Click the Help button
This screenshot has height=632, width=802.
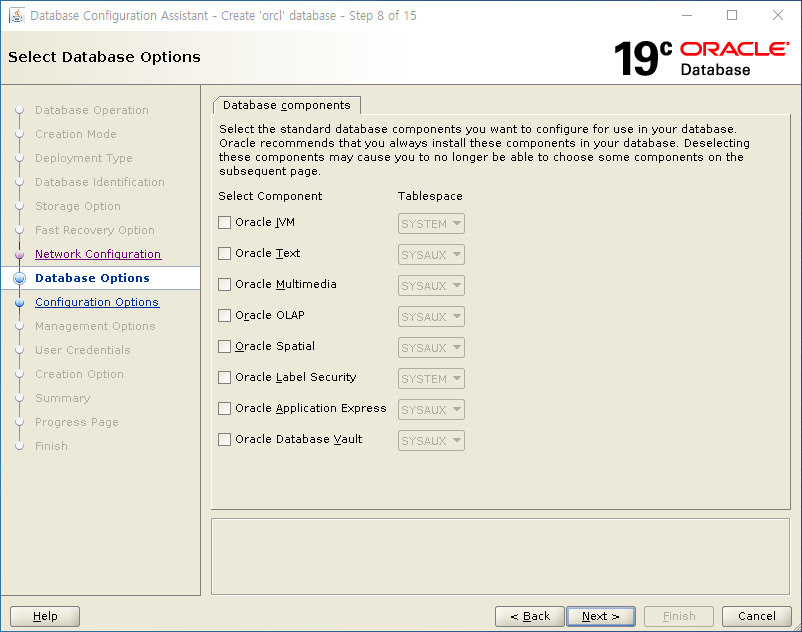point(45,616)
